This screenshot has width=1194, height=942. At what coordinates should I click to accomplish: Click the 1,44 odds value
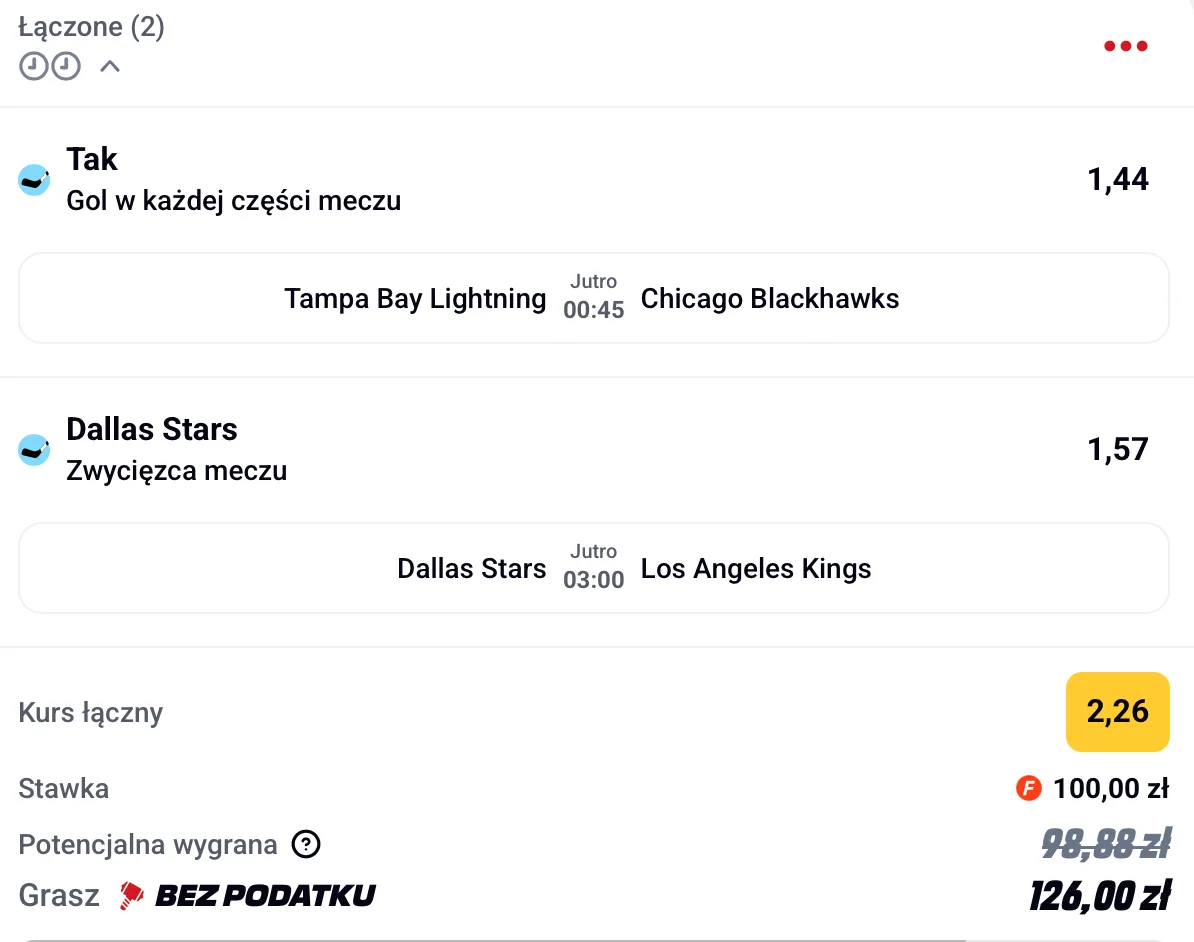pos(1118,180)
